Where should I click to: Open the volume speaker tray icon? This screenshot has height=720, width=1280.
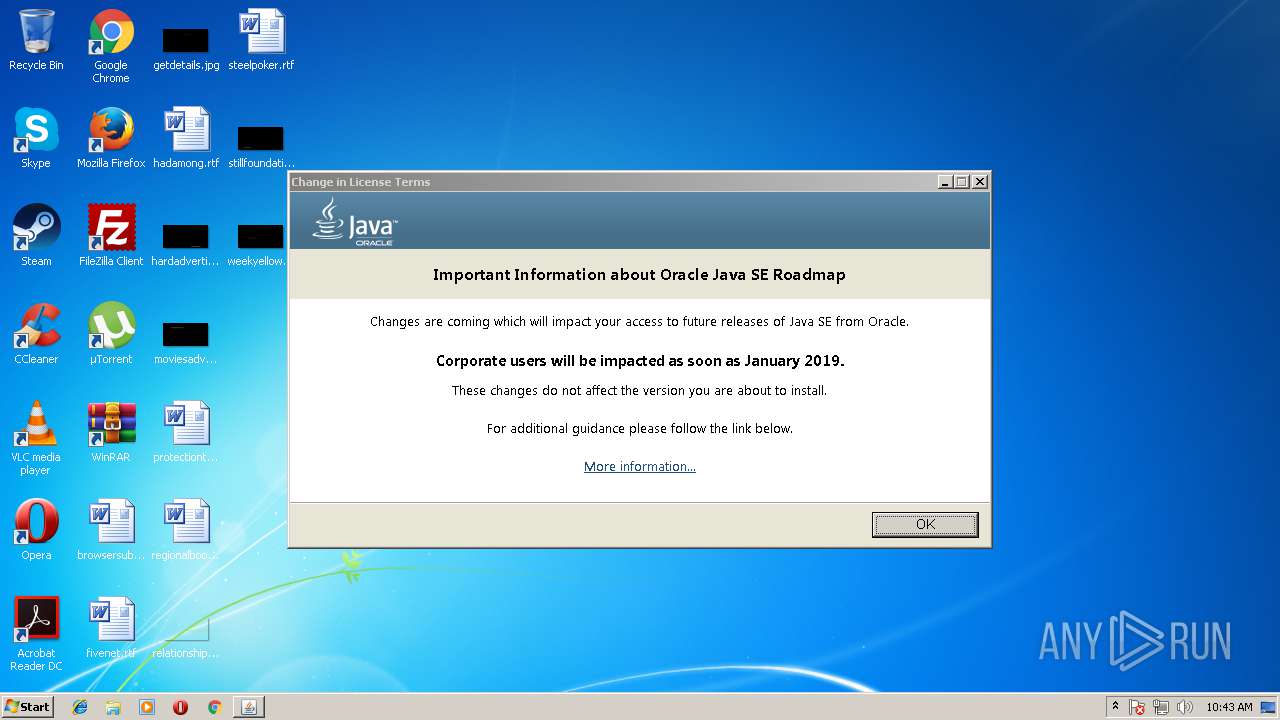pos(1185,707)
